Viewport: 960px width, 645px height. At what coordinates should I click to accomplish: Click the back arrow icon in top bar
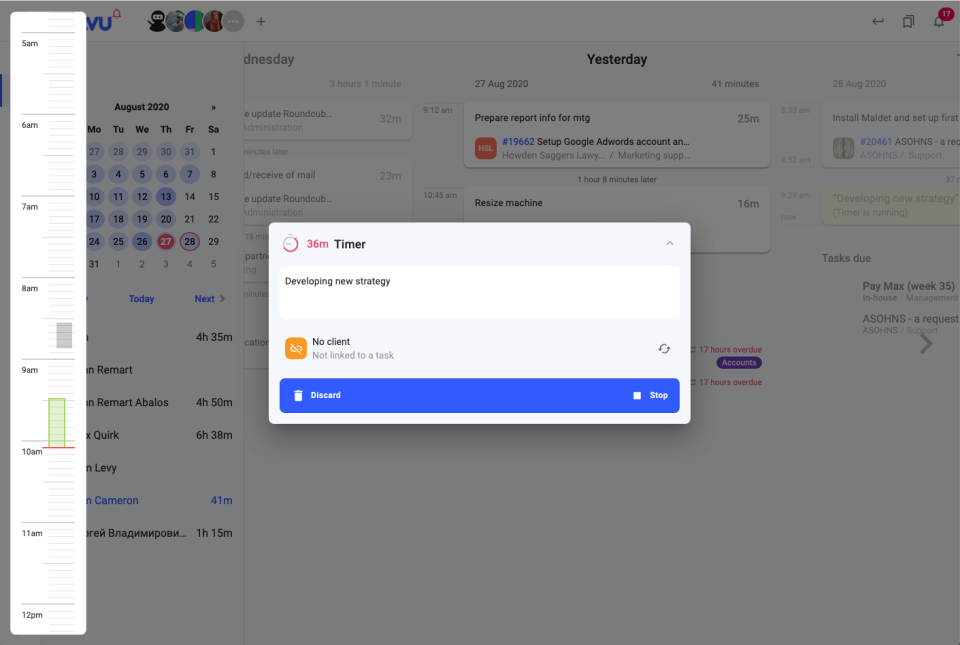point(878,21)
